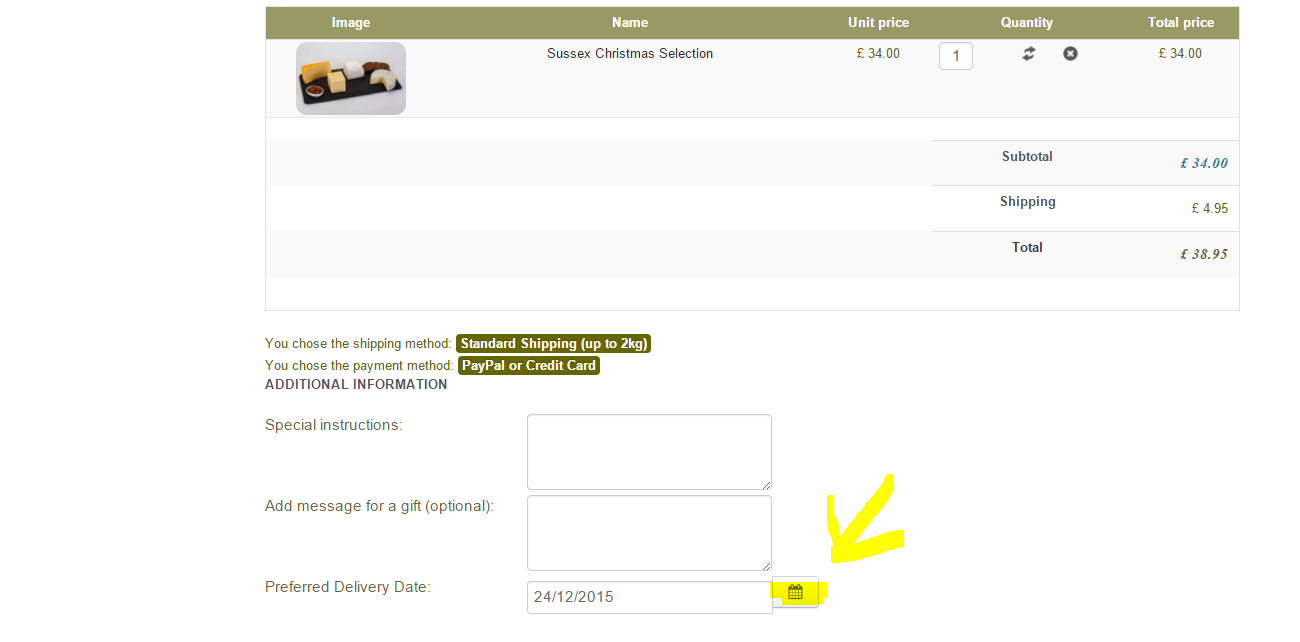The width and height of the screenshot is (1300, 642).
Task: Click the Shipping cost £ 4.95
Action: [x=1210, y=209]
